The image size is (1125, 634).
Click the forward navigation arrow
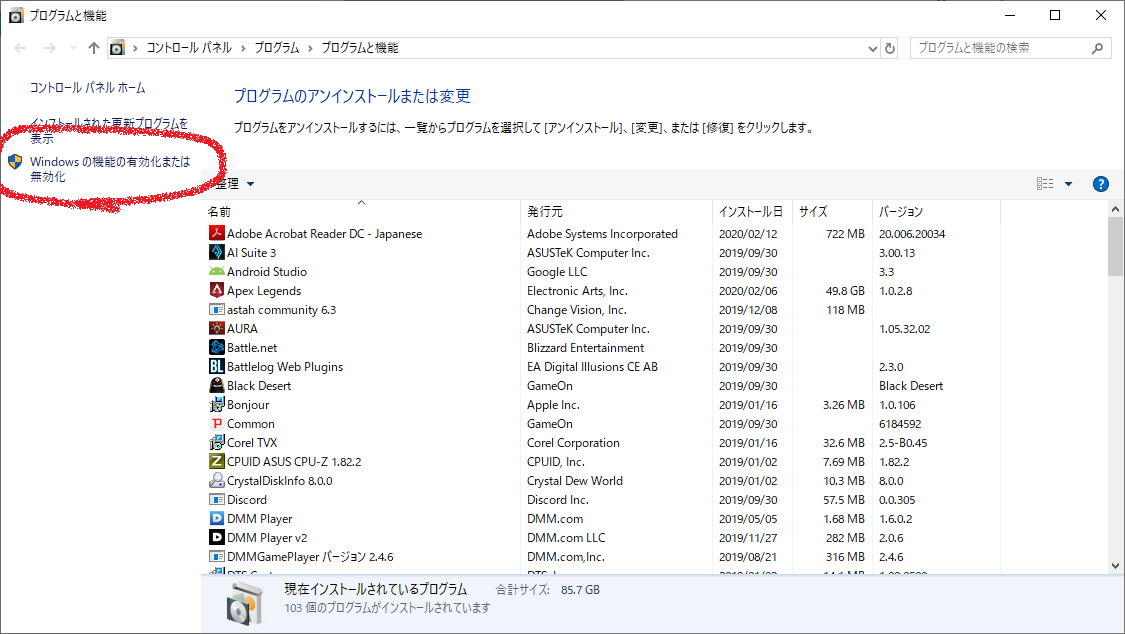pos(50,48)
